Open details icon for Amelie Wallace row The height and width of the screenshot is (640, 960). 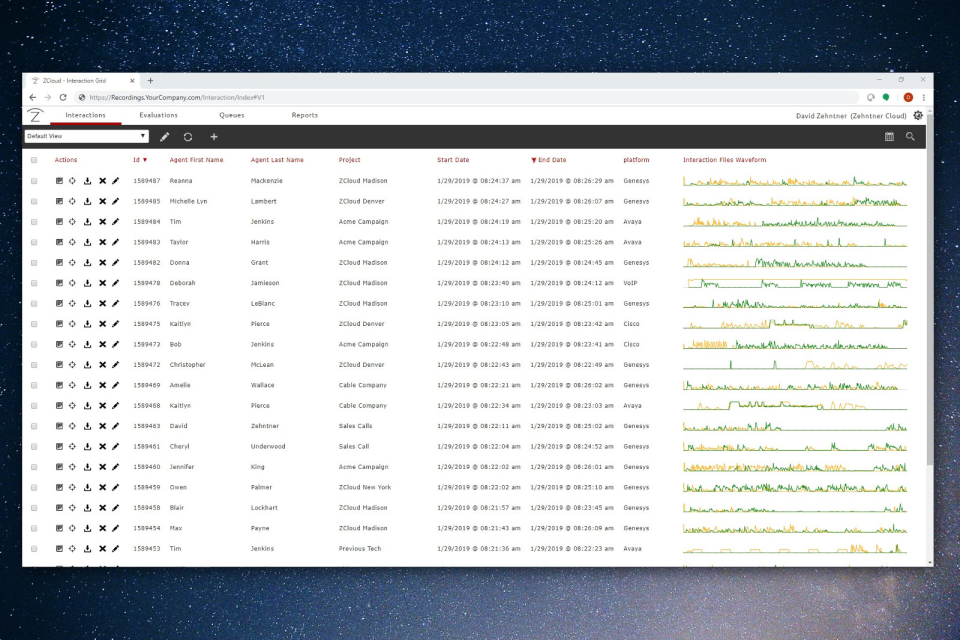click(x=59, y=385)
